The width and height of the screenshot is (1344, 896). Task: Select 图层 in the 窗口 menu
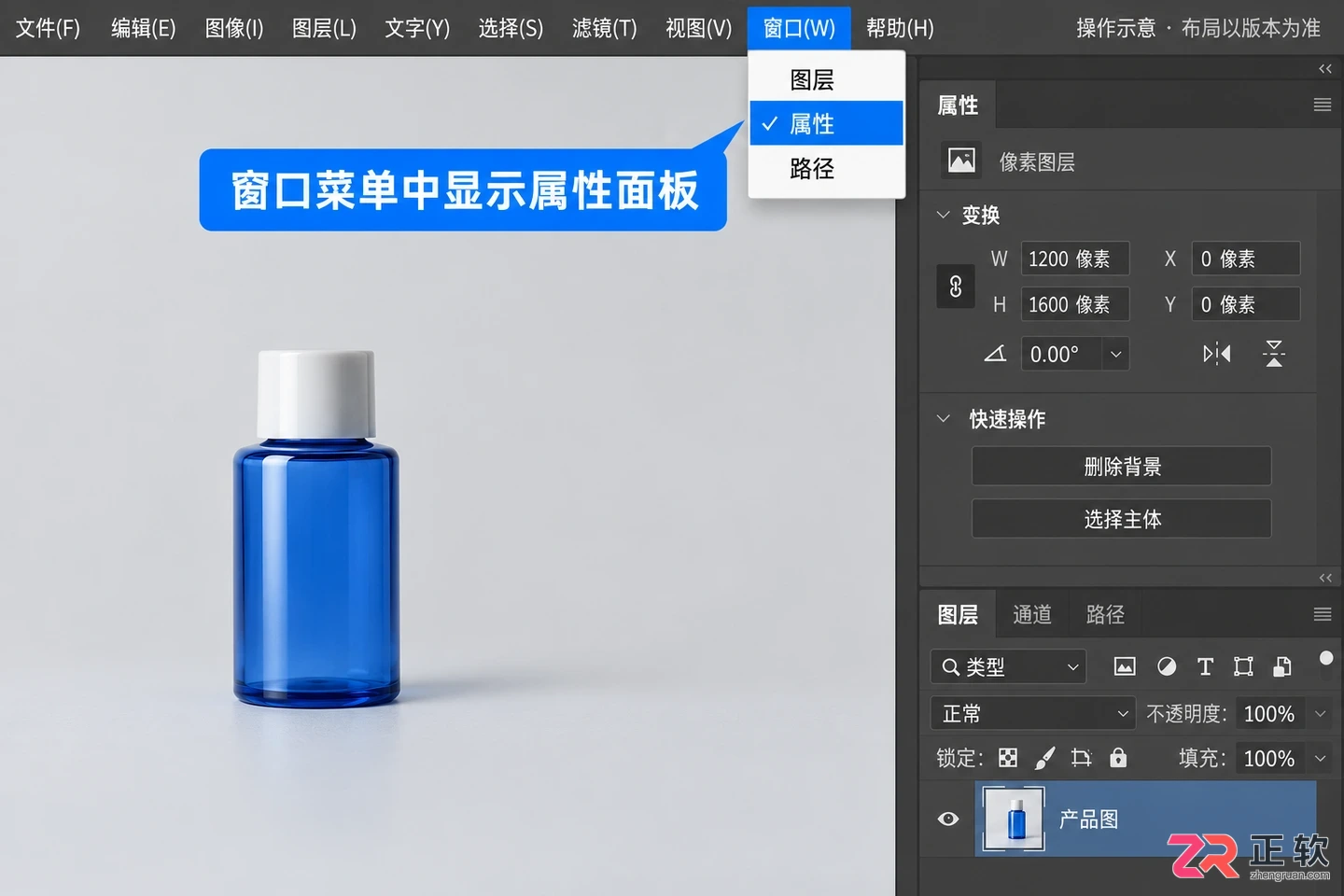[827, 79]
